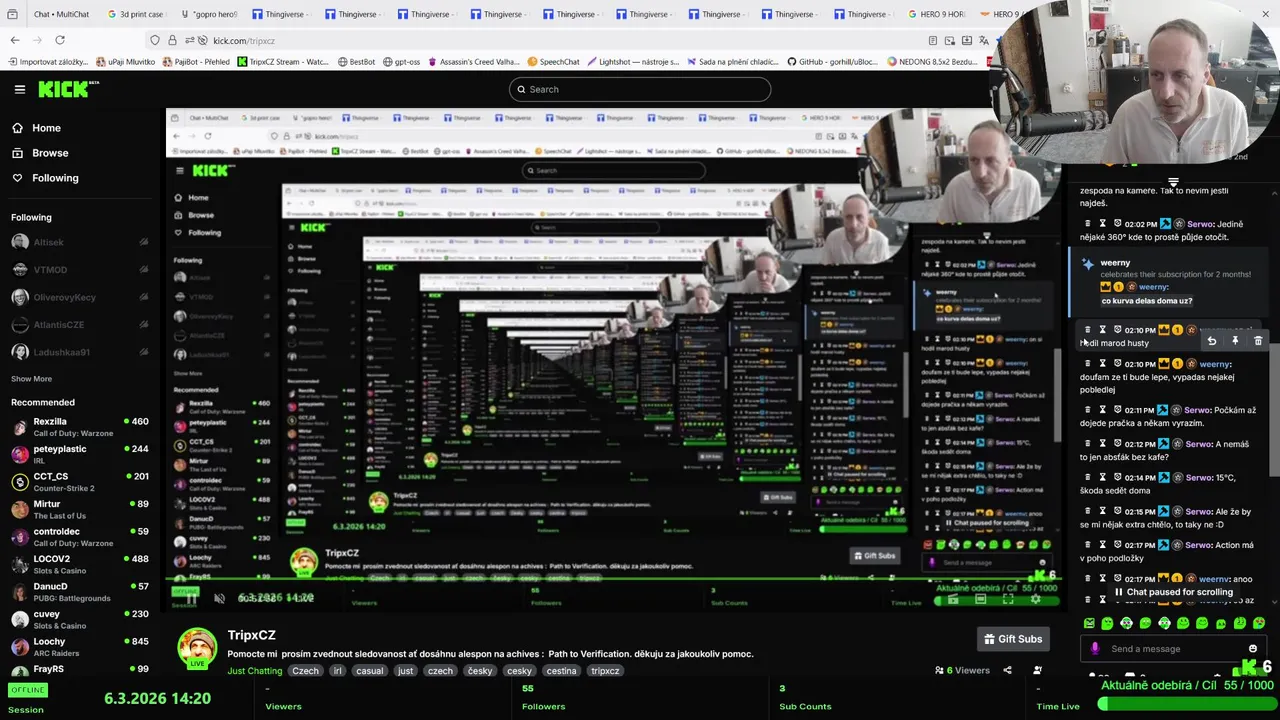The image size is (1280, 720).
Task: Open the PajiBot - Přehled bookmark
Action: (x=195, y=62)
